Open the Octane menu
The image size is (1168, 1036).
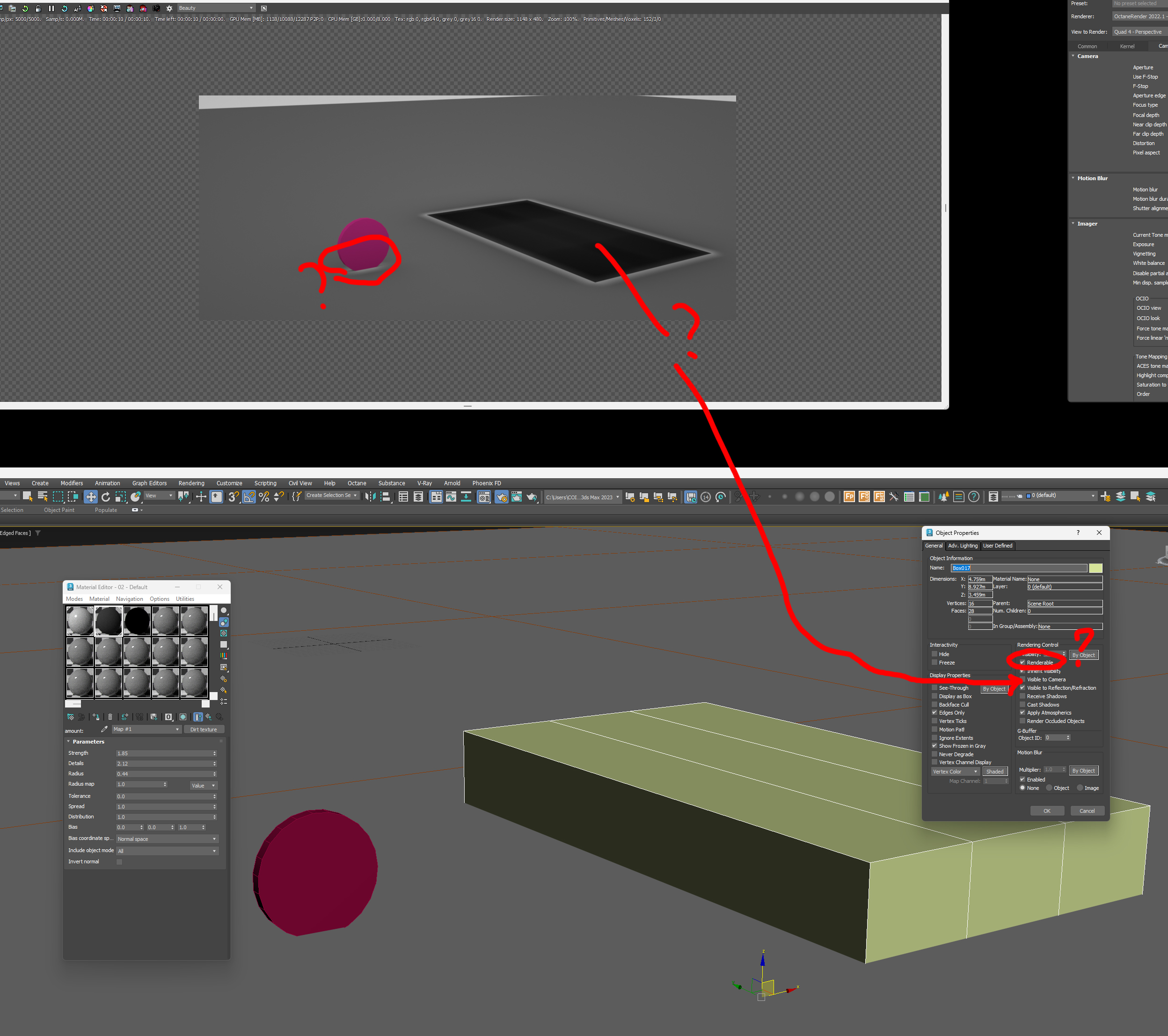357,483
